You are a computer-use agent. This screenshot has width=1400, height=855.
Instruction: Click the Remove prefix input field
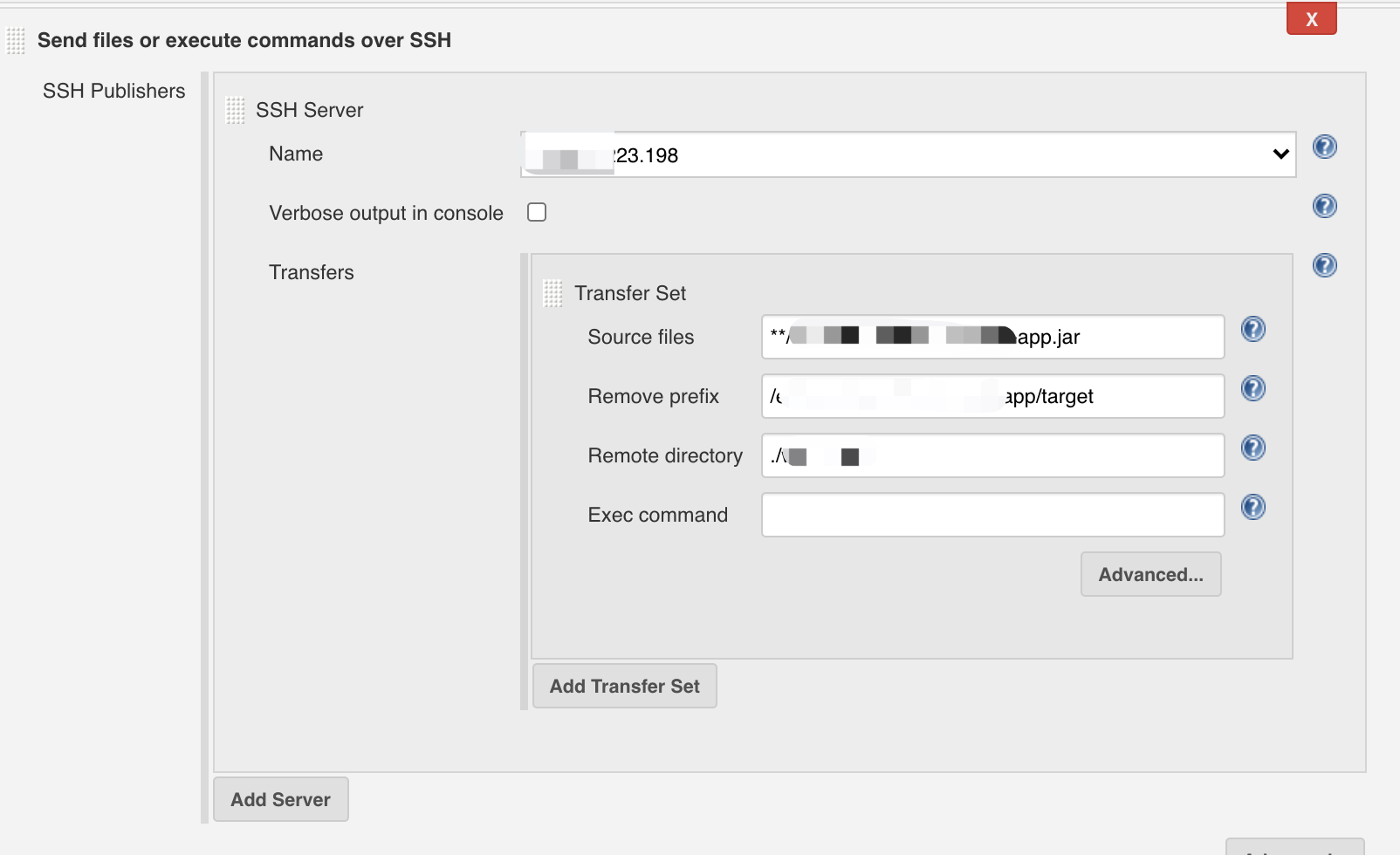[x=992, y=396]
